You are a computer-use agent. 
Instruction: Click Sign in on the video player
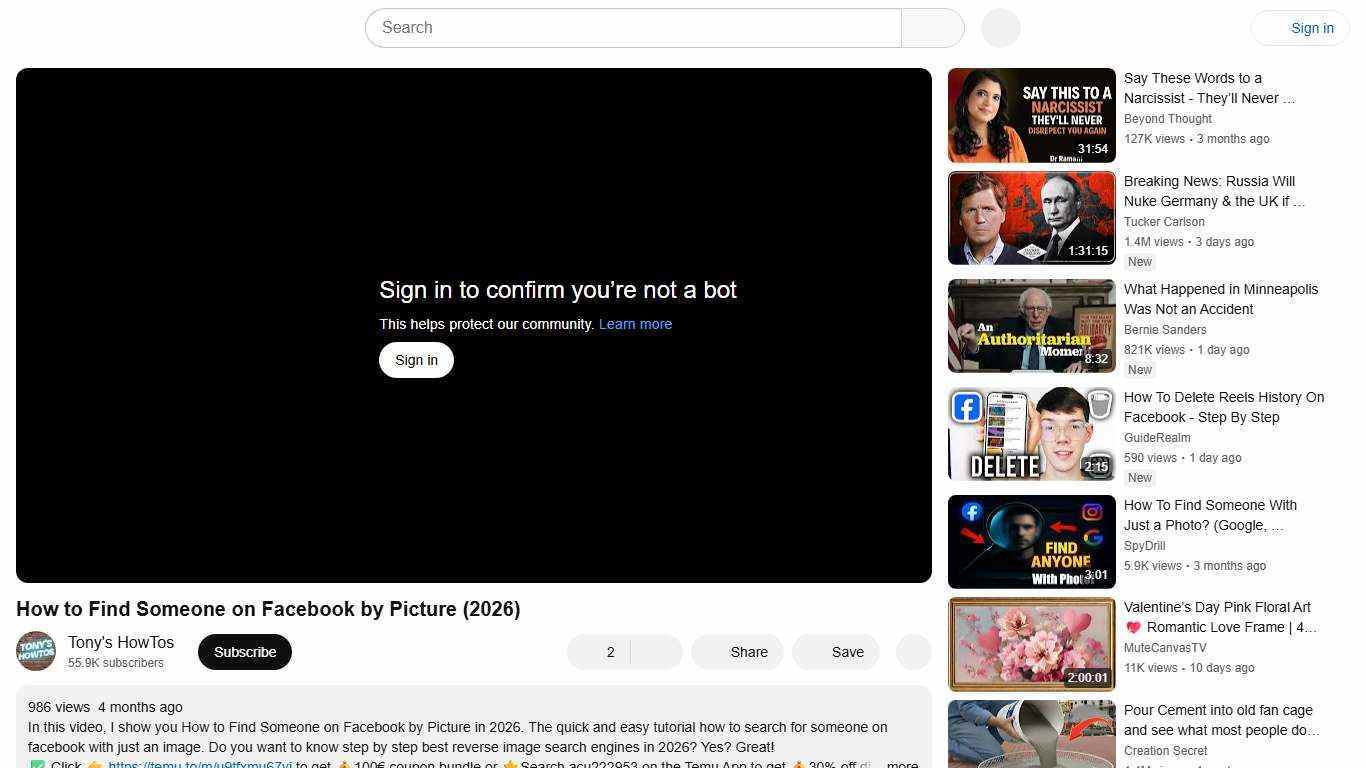416,359
